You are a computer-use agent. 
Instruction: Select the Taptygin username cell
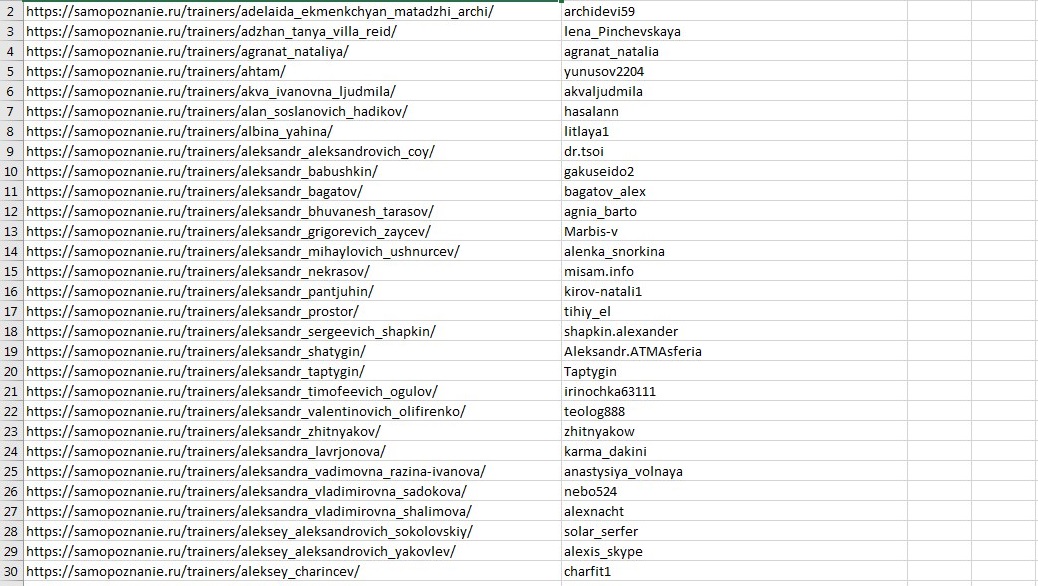(x=734, y=371)
